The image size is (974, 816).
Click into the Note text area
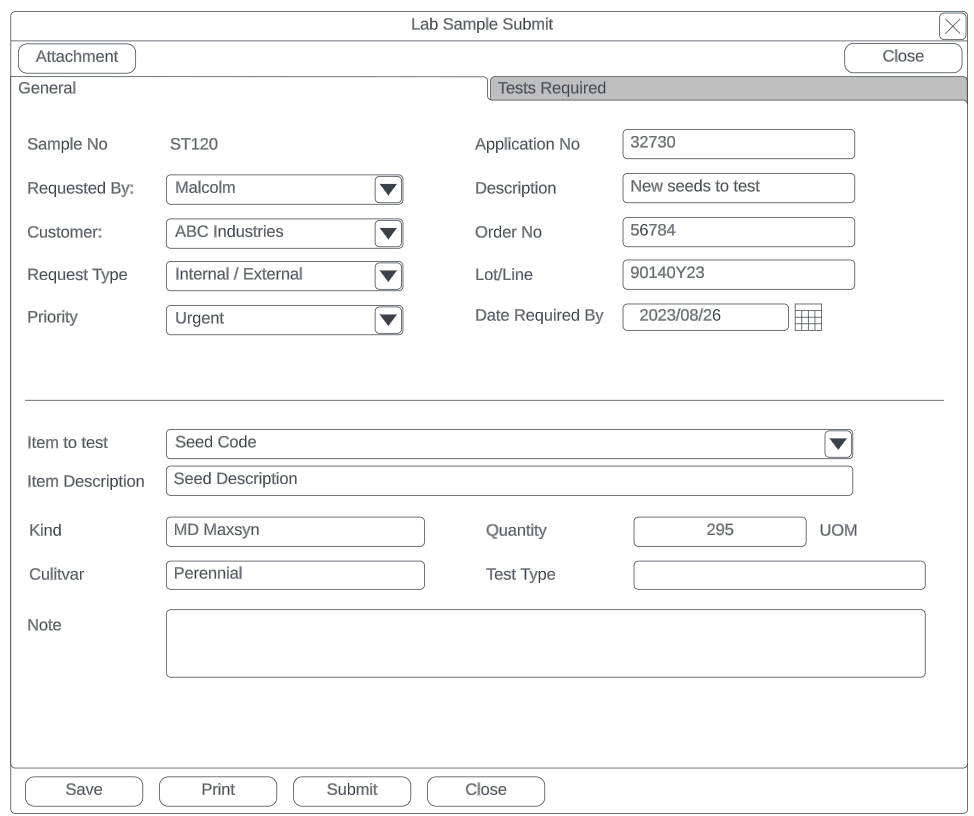pyautogui.click(x=545, y=643)
